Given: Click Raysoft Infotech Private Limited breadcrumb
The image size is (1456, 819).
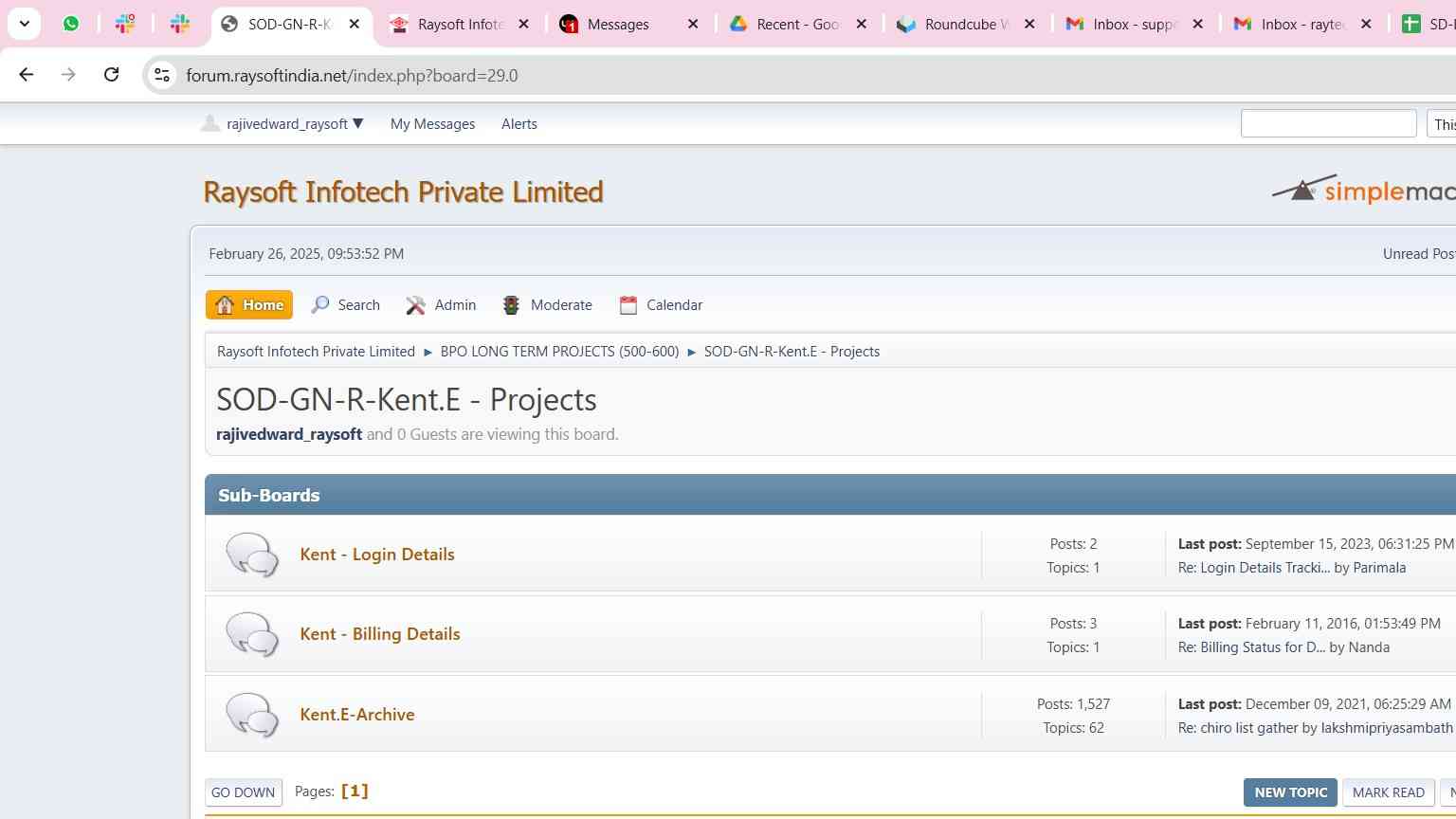Looking at the screenshot, I should pyautogui.click(x=316, y=352).
